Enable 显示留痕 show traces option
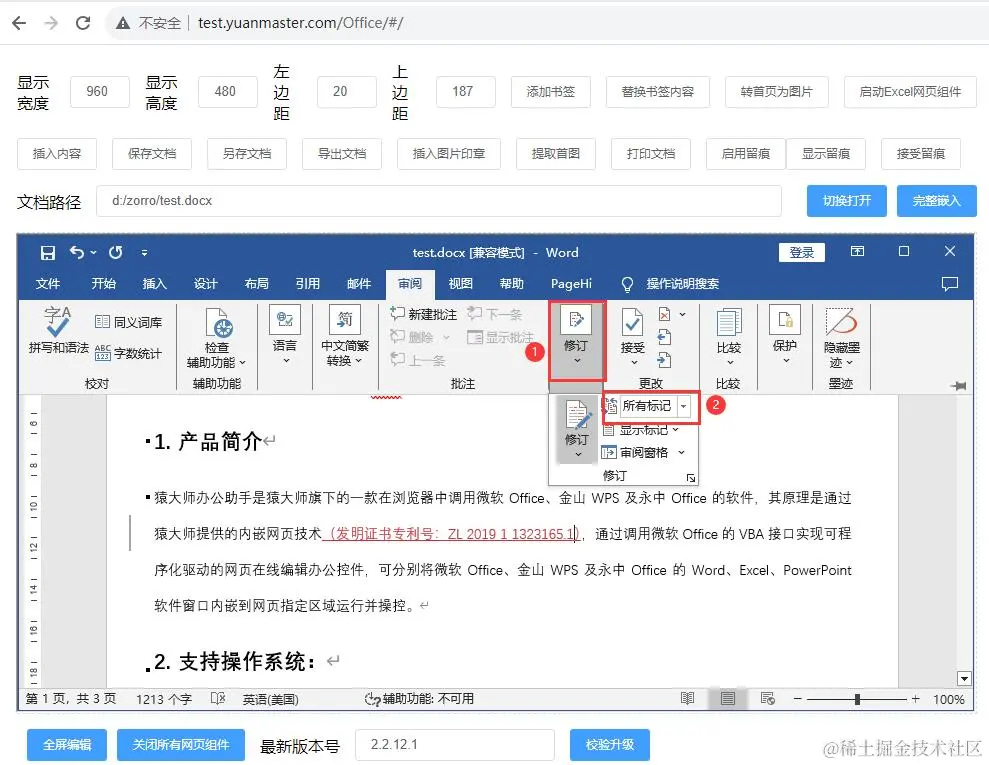Viewport: 989px width, 765px height. tap(827, 153)
